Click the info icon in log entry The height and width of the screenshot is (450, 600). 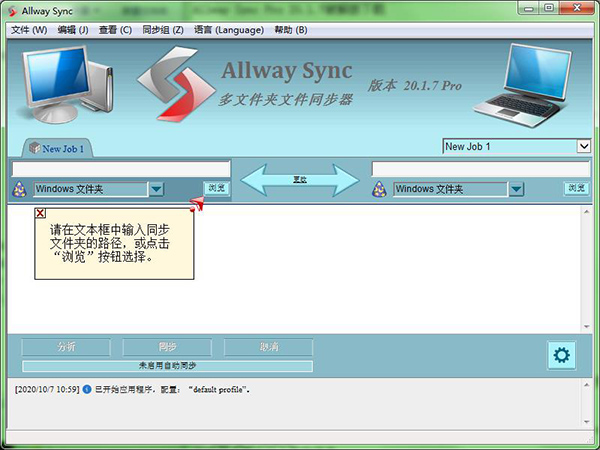click(87, 390)
